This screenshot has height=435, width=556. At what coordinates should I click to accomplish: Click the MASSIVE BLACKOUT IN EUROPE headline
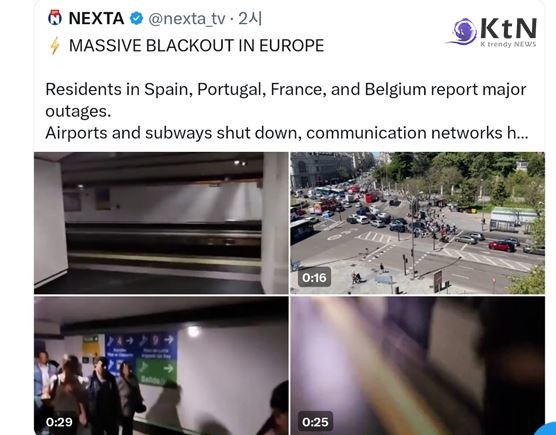pyautogui.click(x=196, y=46)
